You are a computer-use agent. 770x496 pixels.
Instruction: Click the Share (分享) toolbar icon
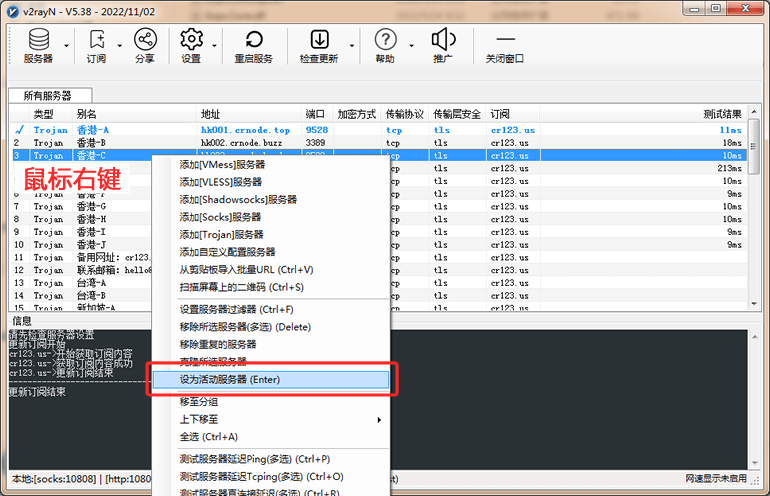[145, 46]
